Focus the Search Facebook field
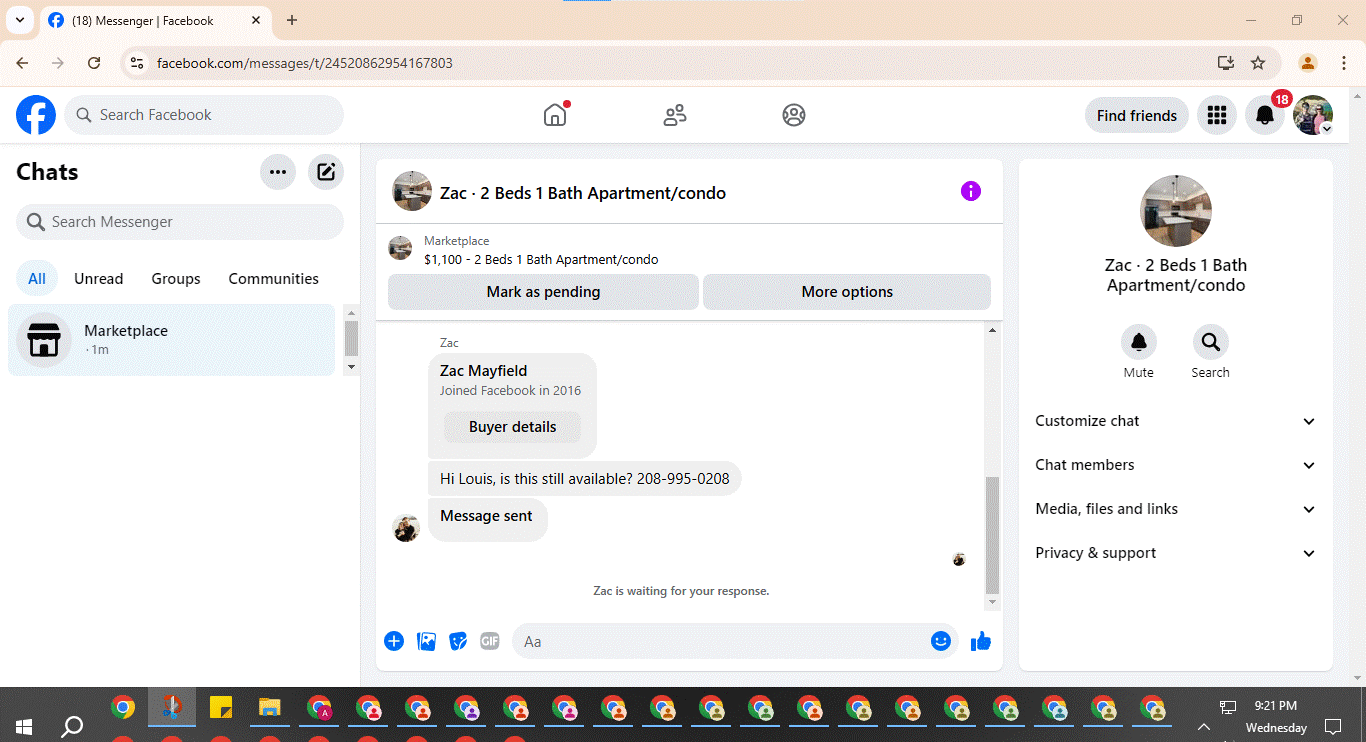 coord(204,115)
